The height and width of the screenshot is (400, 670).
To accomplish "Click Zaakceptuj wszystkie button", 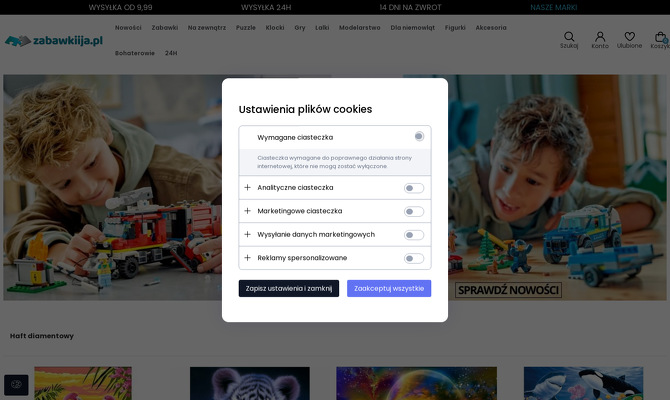I will 389,288.
